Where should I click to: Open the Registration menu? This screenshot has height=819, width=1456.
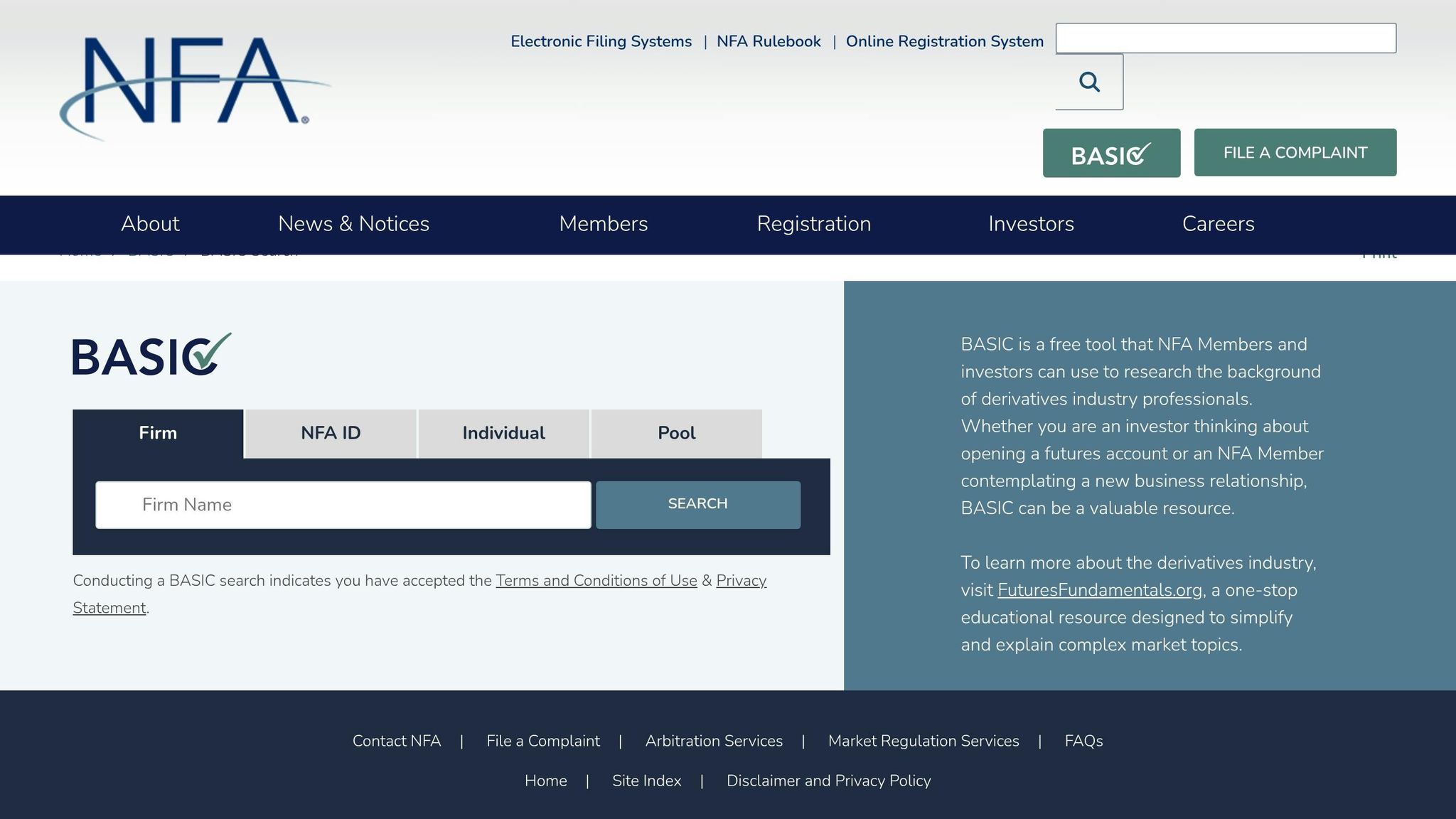click(813, 224)
